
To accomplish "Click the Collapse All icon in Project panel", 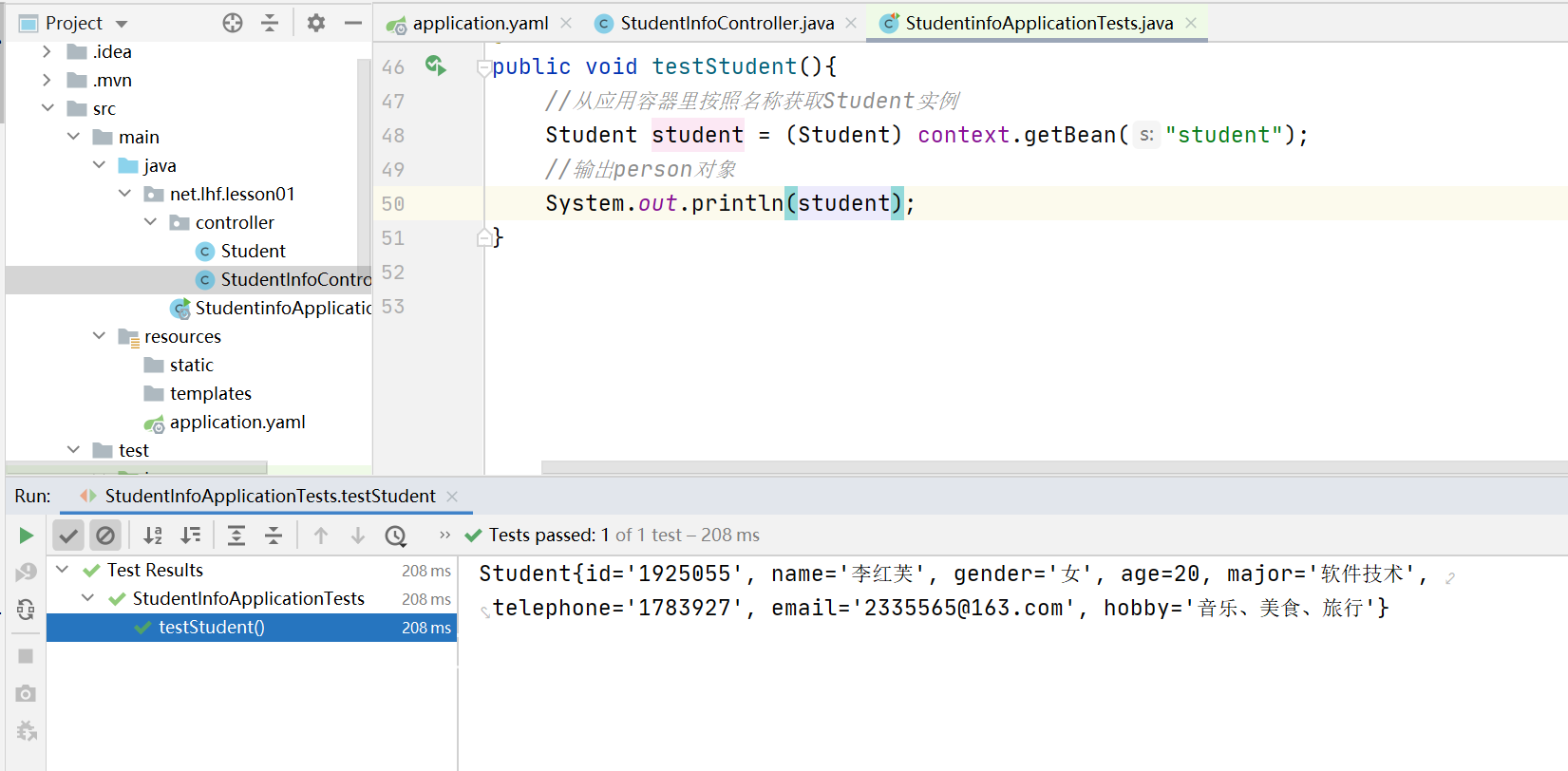I will (x=270, y=23).
